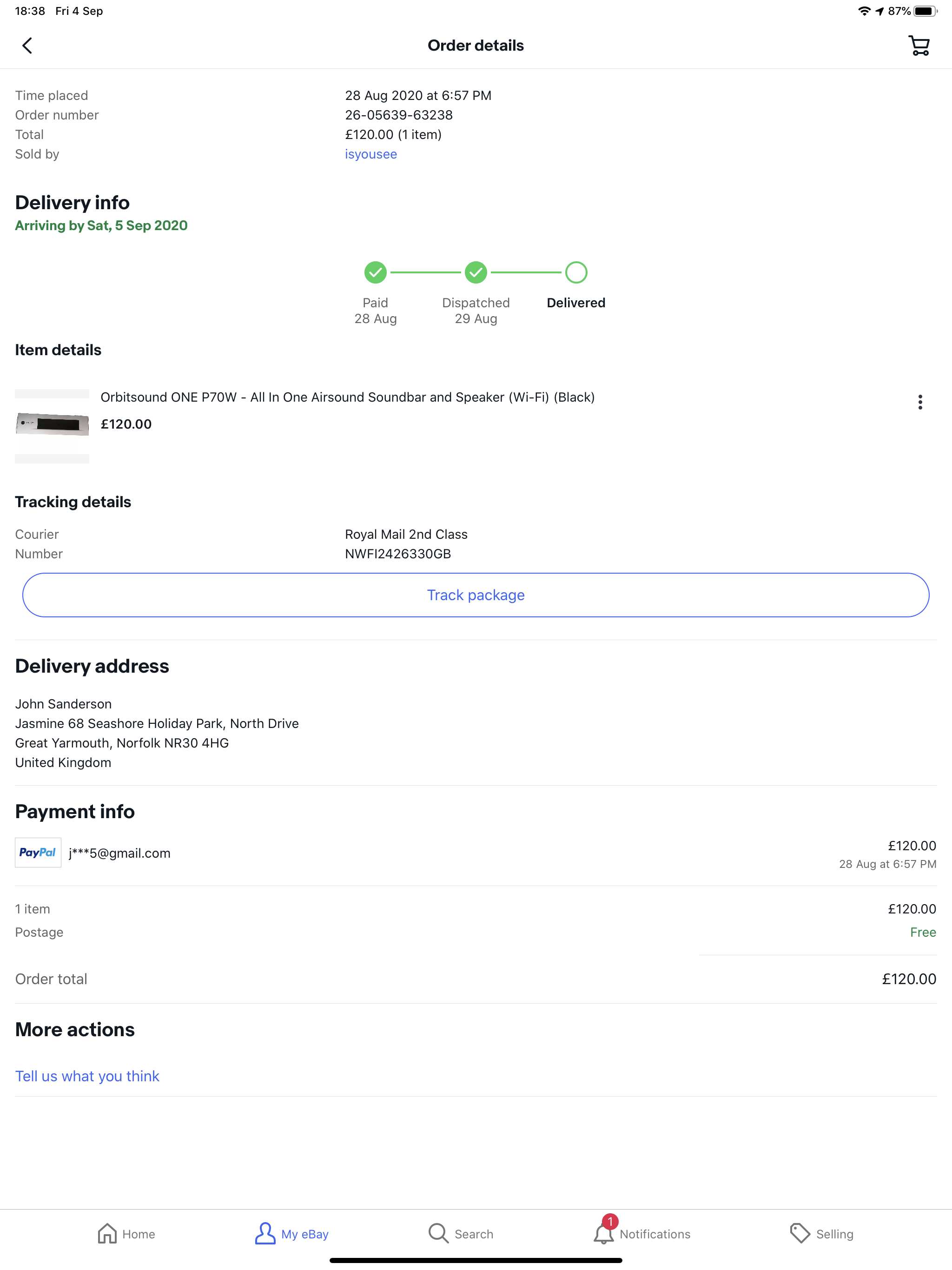Tap the Notifications bell icon
952x1270 pixels.
coord(603,1234)
